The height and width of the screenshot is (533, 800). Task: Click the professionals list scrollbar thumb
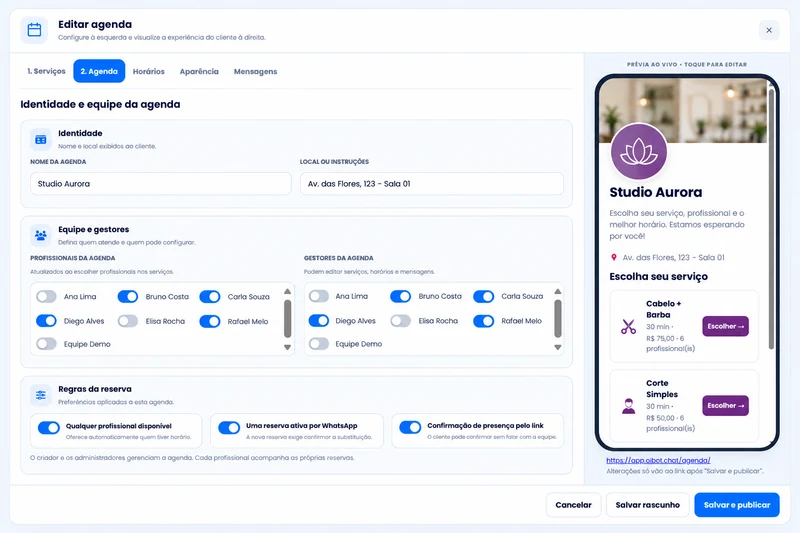pos(288,319)
